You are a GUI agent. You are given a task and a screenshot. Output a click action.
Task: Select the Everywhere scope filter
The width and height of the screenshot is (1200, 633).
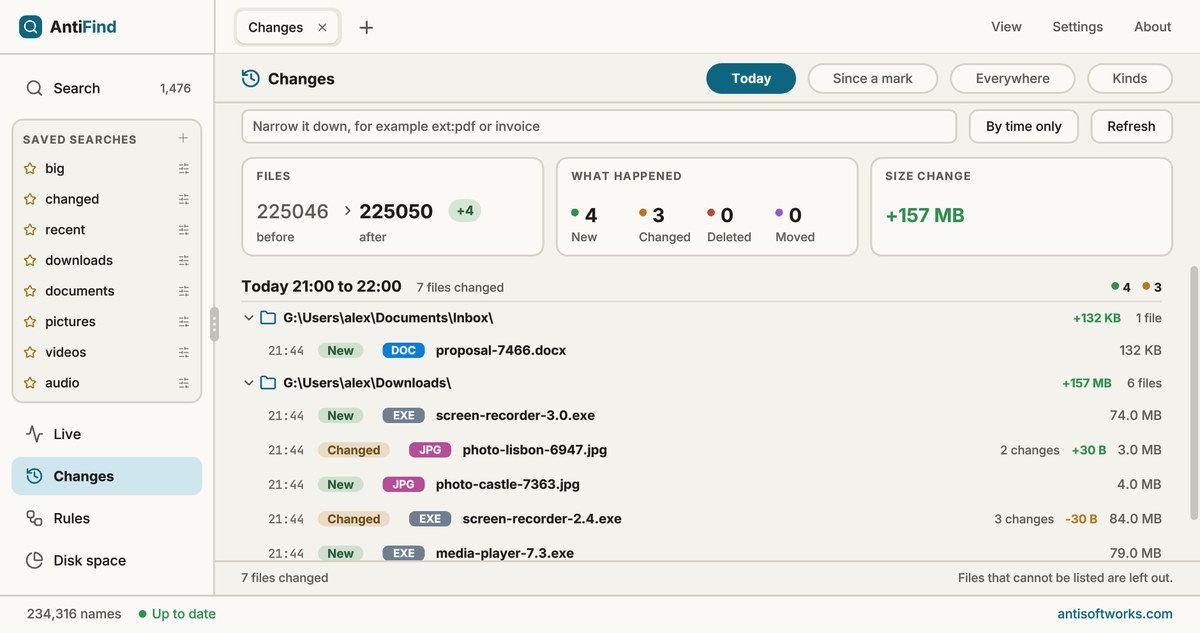pos(1012,78)
